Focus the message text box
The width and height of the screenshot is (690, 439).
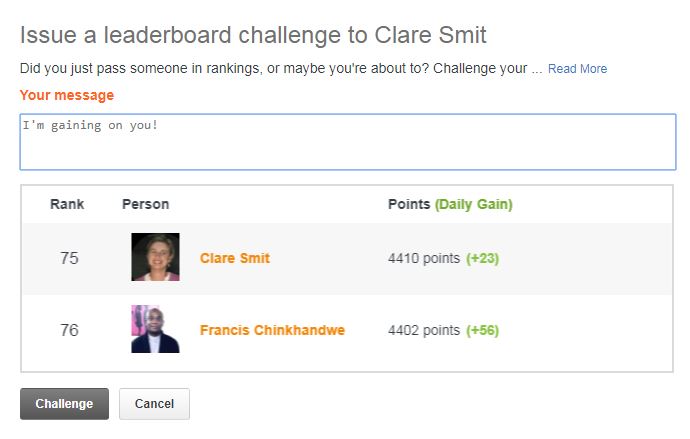point(348,142)
